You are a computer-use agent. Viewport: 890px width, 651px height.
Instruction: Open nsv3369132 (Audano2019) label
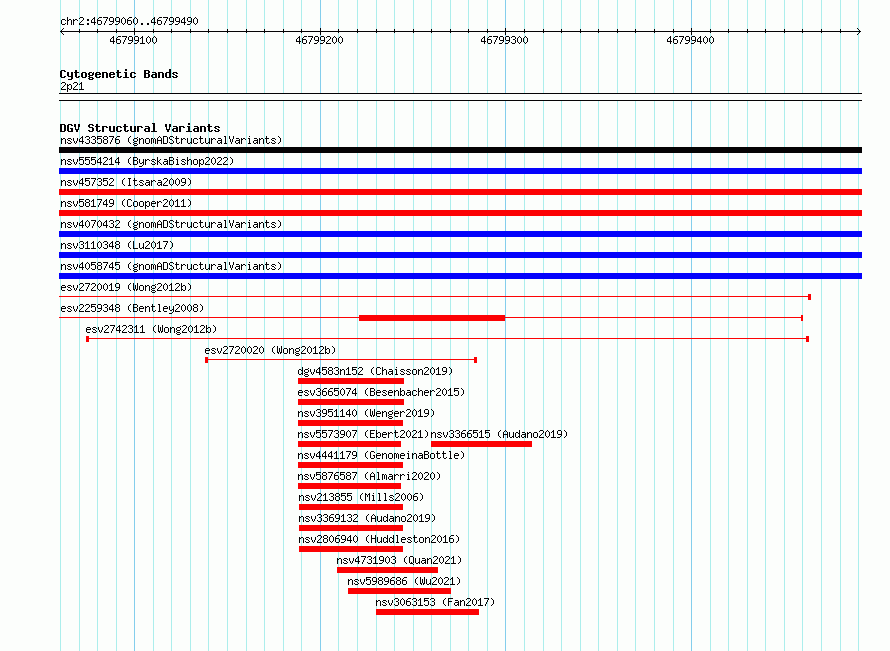pyautogui.click(x=367, y=518)
